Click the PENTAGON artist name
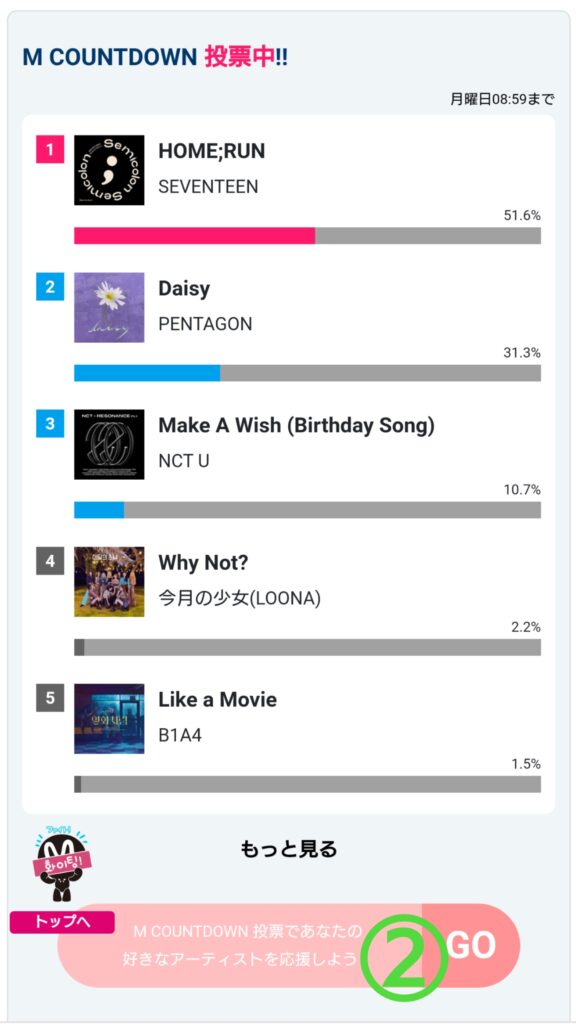Screen dimensions: 576x1024 205,324
